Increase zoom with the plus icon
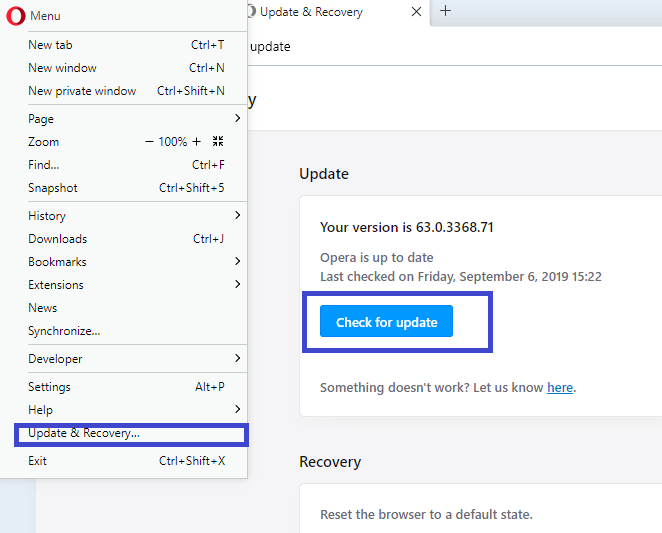Viewport: 662px width, 533px height. [196, 141]
